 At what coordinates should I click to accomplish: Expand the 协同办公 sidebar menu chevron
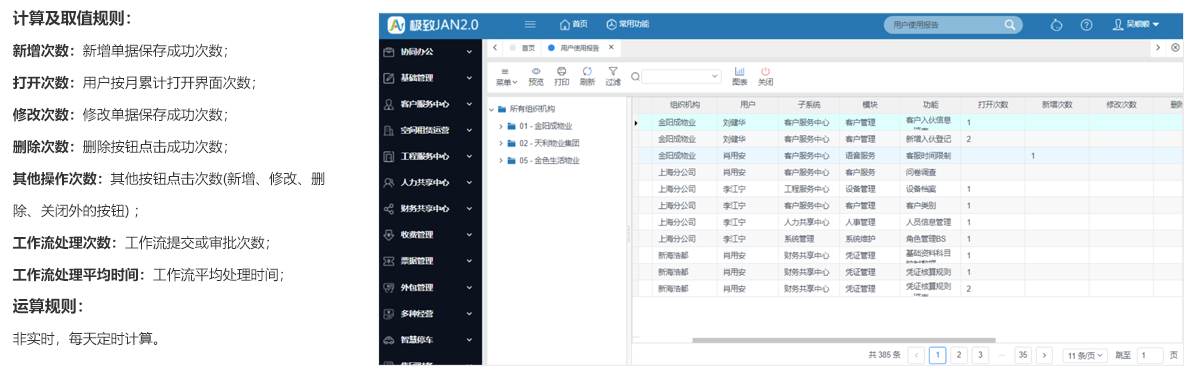click(x=469, y=51)
